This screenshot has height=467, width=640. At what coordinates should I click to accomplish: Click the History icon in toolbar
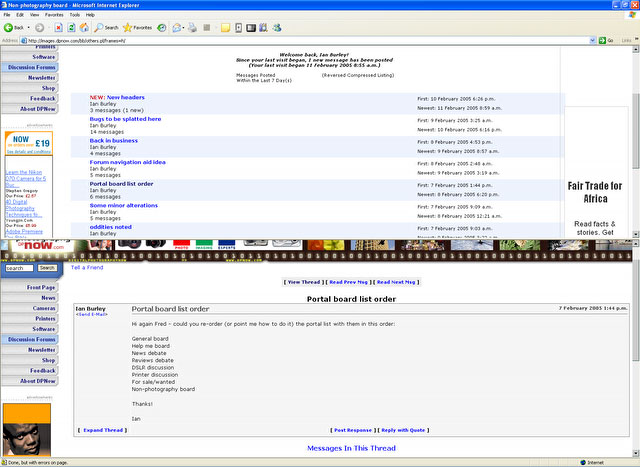tap(162, 28)
